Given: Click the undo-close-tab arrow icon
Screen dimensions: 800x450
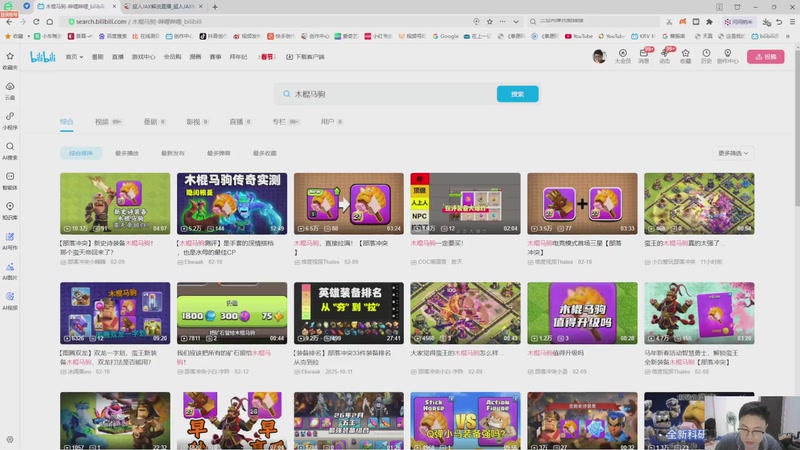Looking at the screenshot, I should click(x=779, y=22).
